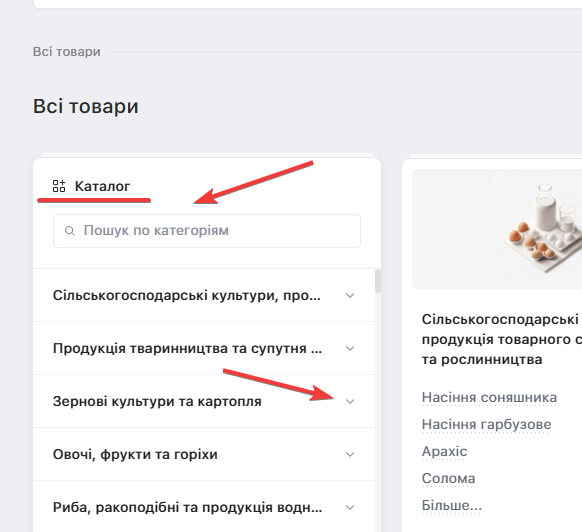This screenshot has height=532, width=582.
Task: Open the Арахіс link
Action: tap(444, 451)
